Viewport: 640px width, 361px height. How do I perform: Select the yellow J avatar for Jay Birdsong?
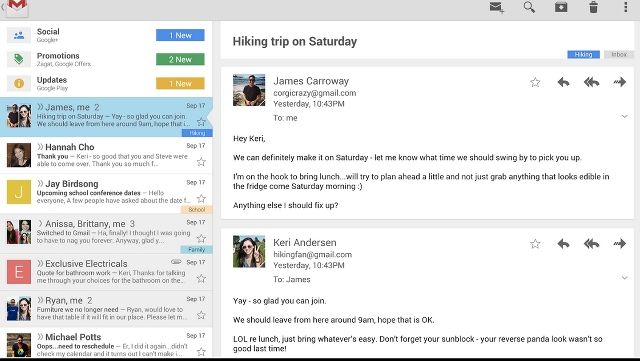19,192
